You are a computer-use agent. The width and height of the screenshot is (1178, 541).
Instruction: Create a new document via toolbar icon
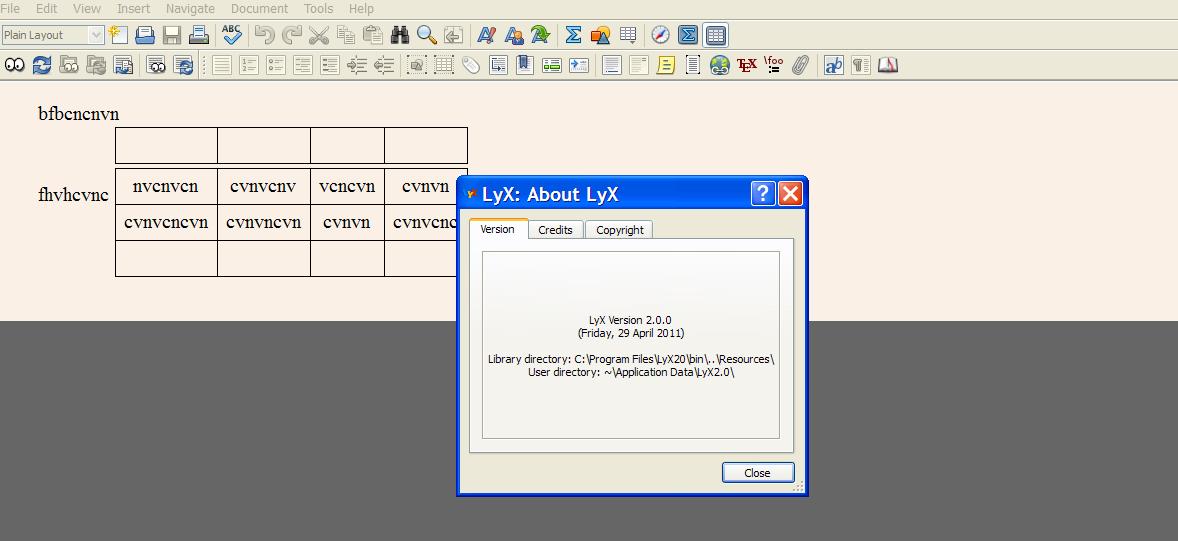[118, 35]
